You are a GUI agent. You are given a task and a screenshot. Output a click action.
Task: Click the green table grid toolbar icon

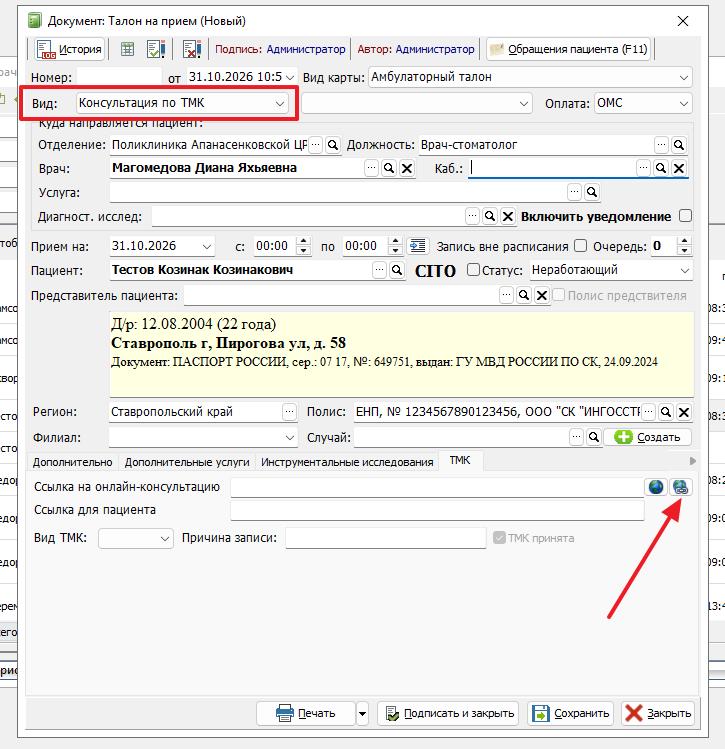127,49
